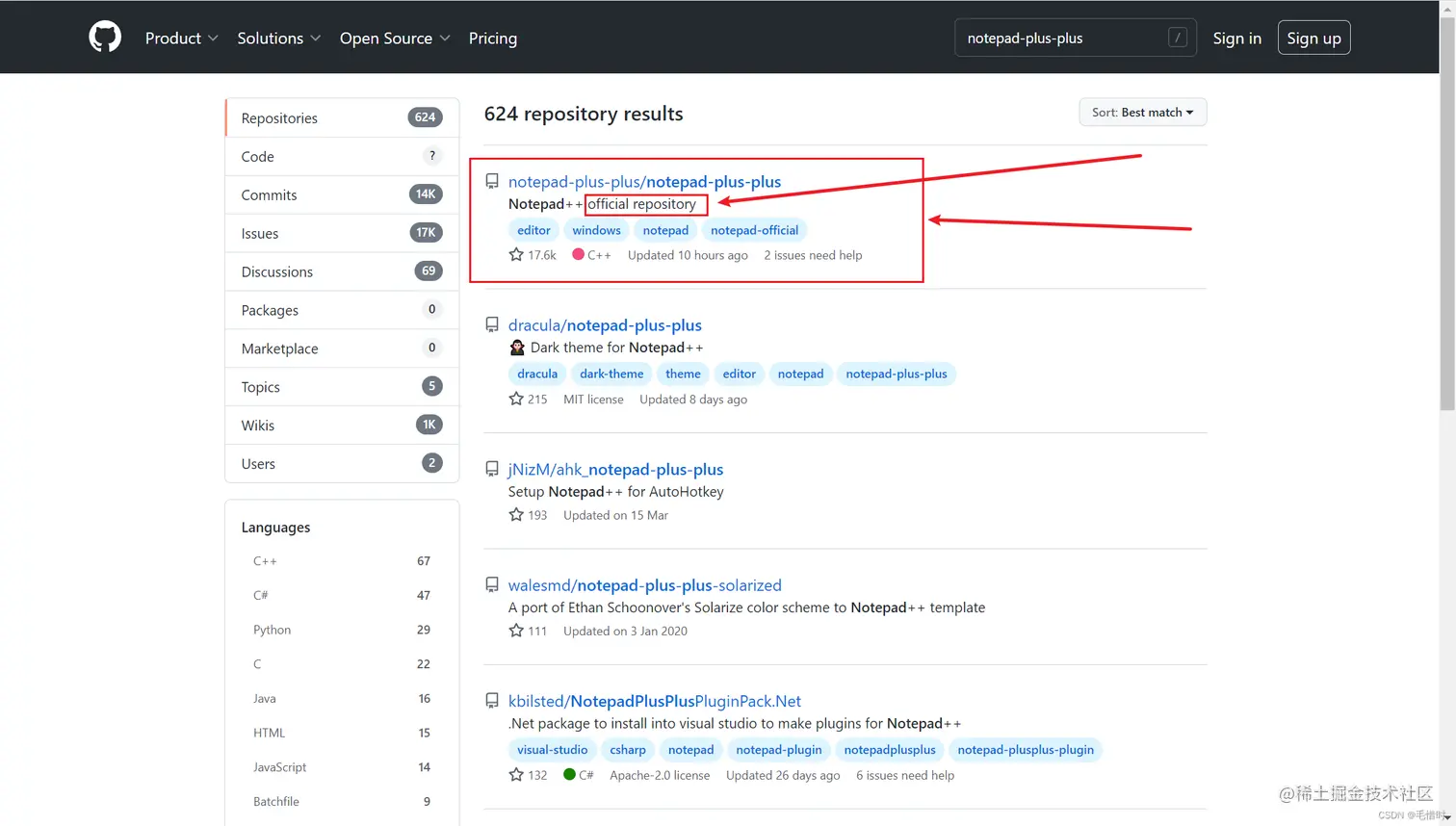Expand the Solutions menu

pyautogui.click(x=278, y=38)
